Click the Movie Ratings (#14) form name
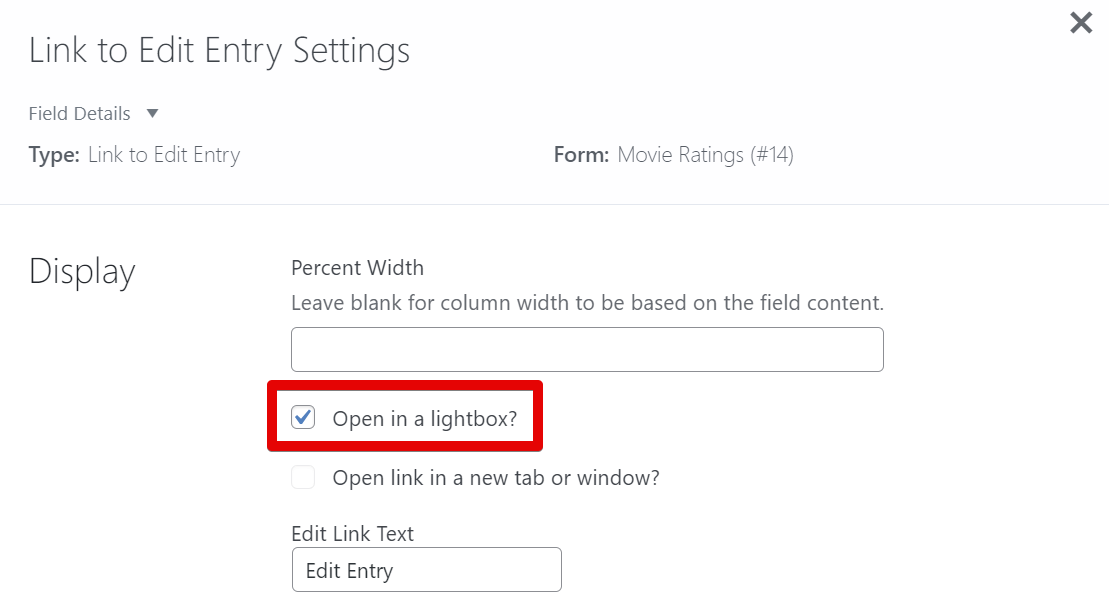The width and height of the screenshot is (1109, 608). 705,155
